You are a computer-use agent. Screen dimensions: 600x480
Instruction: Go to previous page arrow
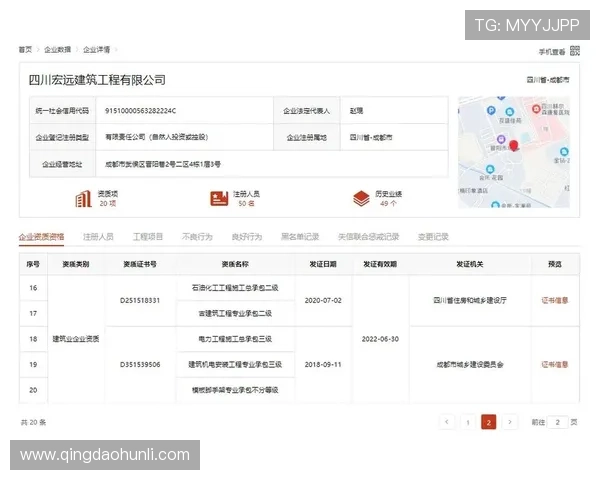tap(447, 422)
